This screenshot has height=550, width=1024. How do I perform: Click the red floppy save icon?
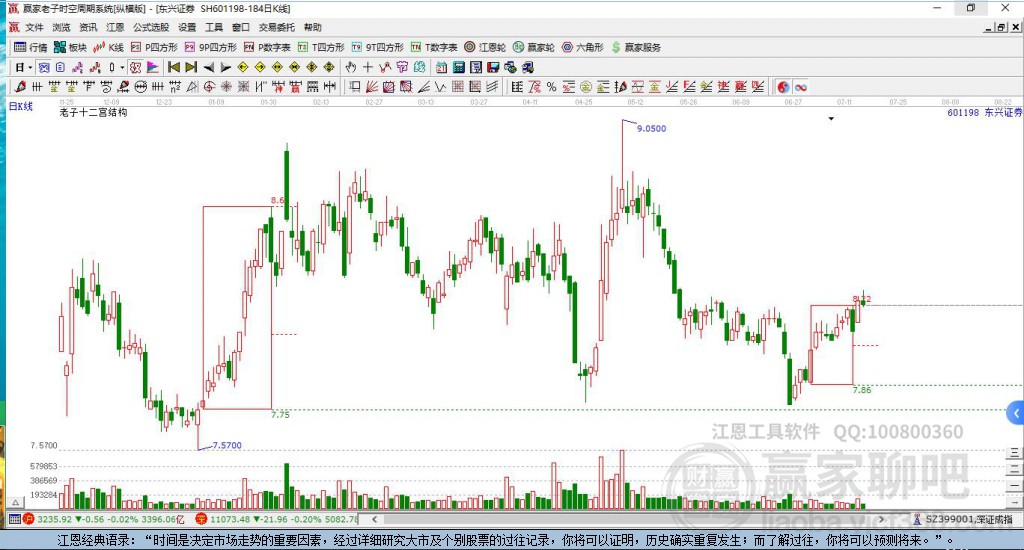tap(493, 67)
